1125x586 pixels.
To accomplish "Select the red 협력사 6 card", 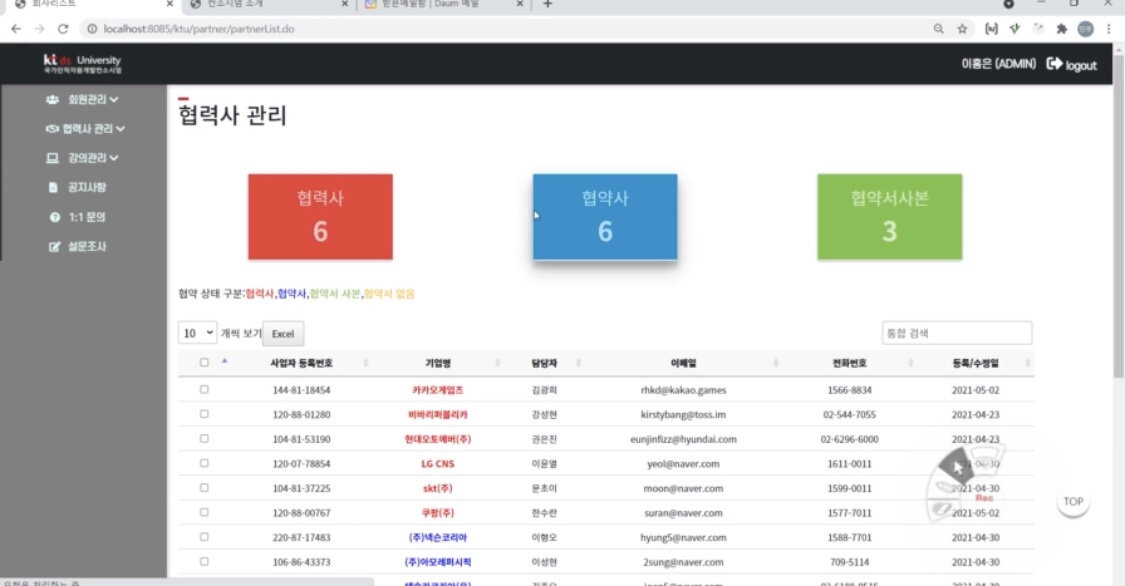I will click(x=320, y=217).
